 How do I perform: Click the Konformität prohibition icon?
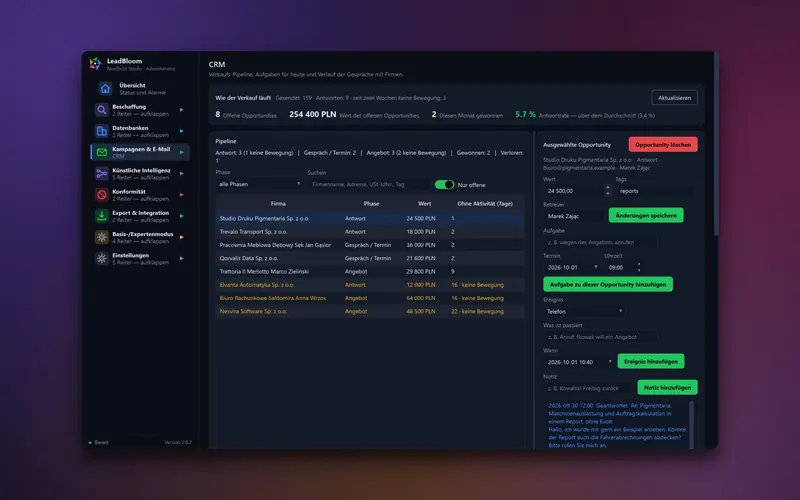102,195
